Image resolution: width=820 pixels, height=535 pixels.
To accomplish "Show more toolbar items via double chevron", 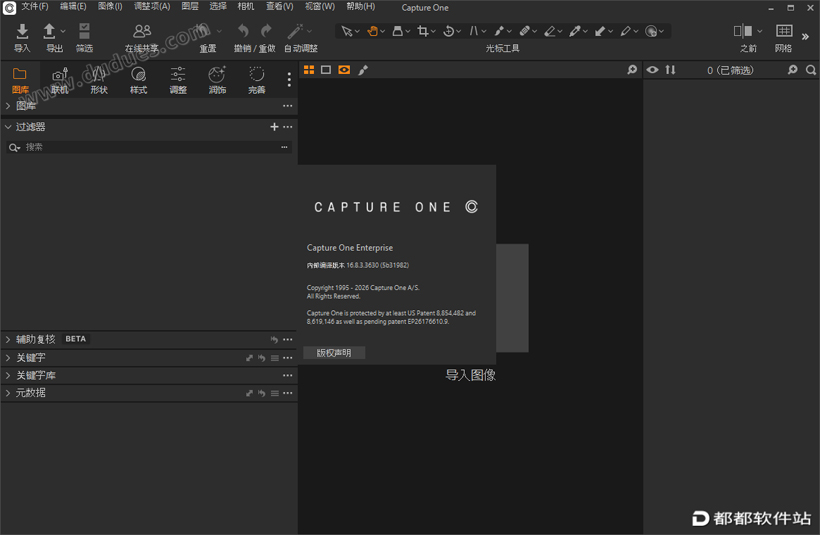I will 805,37.
